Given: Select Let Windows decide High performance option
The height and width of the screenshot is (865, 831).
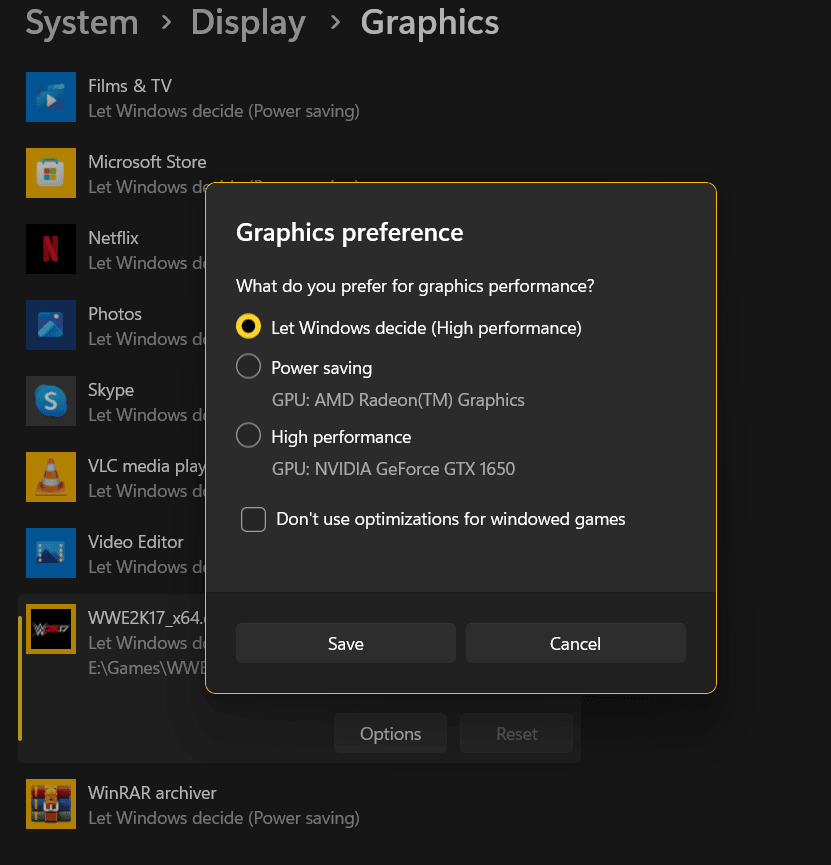Looking at the screenshot, I should pos(248,326).
